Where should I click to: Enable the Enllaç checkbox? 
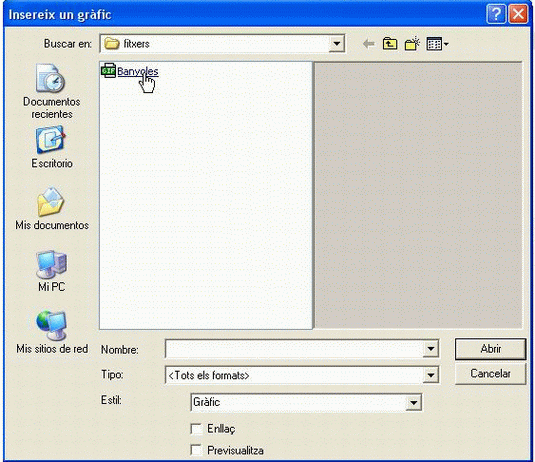tap(196, 429)
